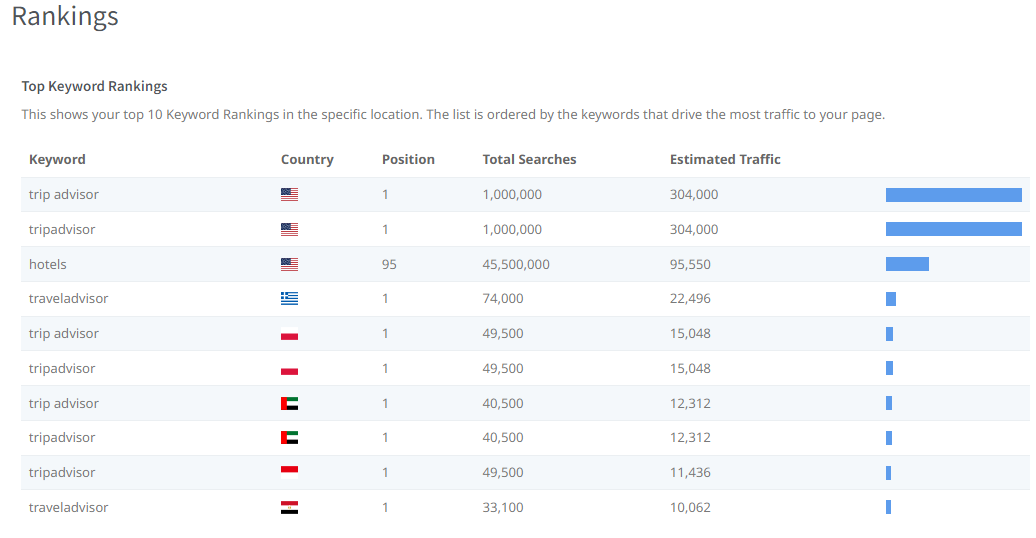Select the 'traveladvisor' keyword in the Egypt row

[68, 508]
